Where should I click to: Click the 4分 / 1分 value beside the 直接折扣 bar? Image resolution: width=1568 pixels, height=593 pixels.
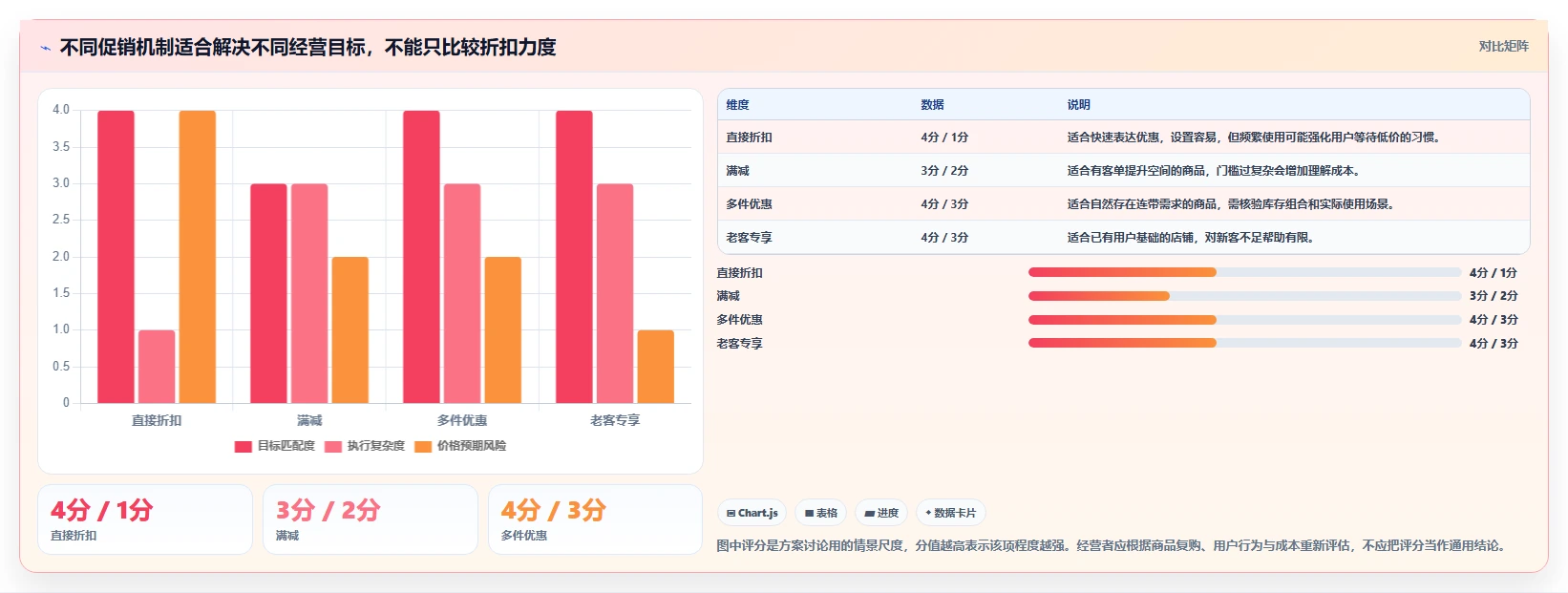tap(1494, 273)
